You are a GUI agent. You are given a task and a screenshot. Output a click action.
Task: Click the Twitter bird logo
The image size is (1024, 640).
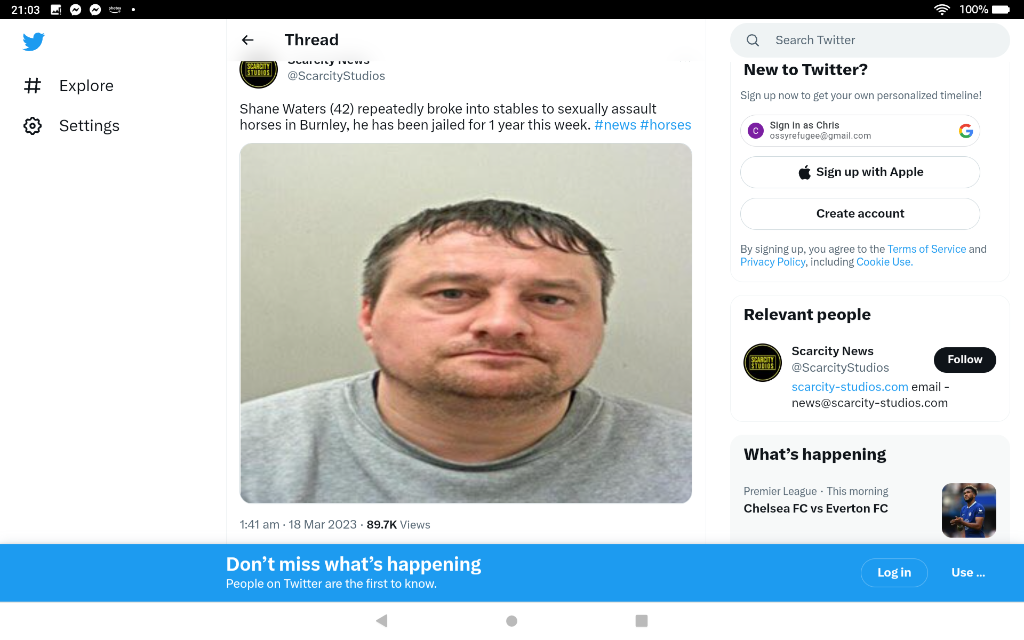[33, 42]
